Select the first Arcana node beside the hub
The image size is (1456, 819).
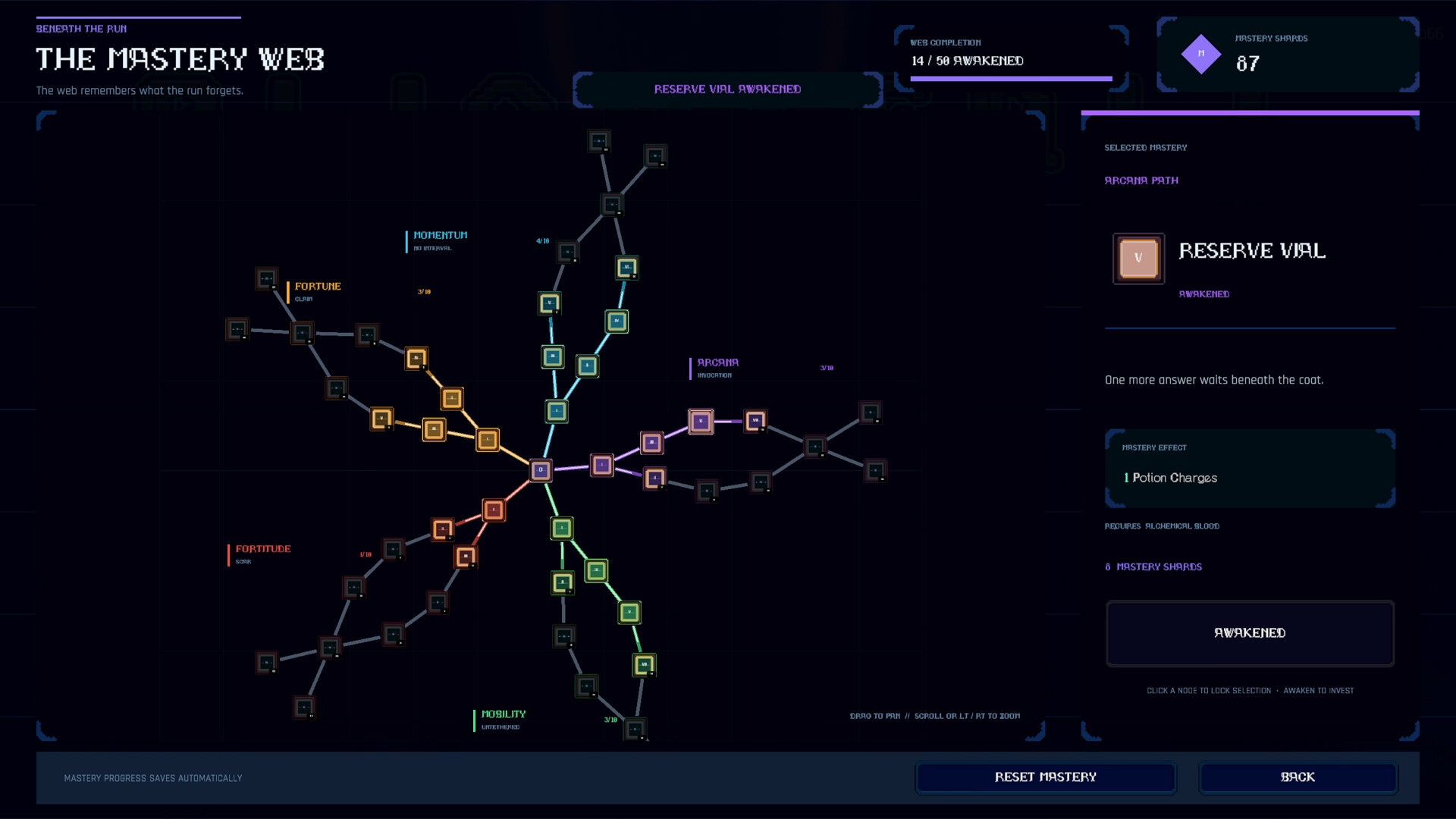[602, 465]
